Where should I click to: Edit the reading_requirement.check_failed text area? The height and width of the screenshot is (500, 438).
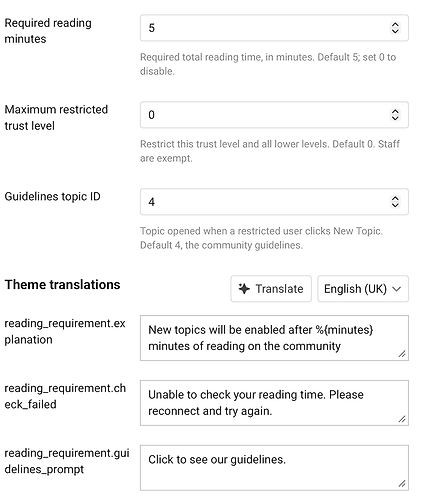pyautogui.click(x=274, y=403)
